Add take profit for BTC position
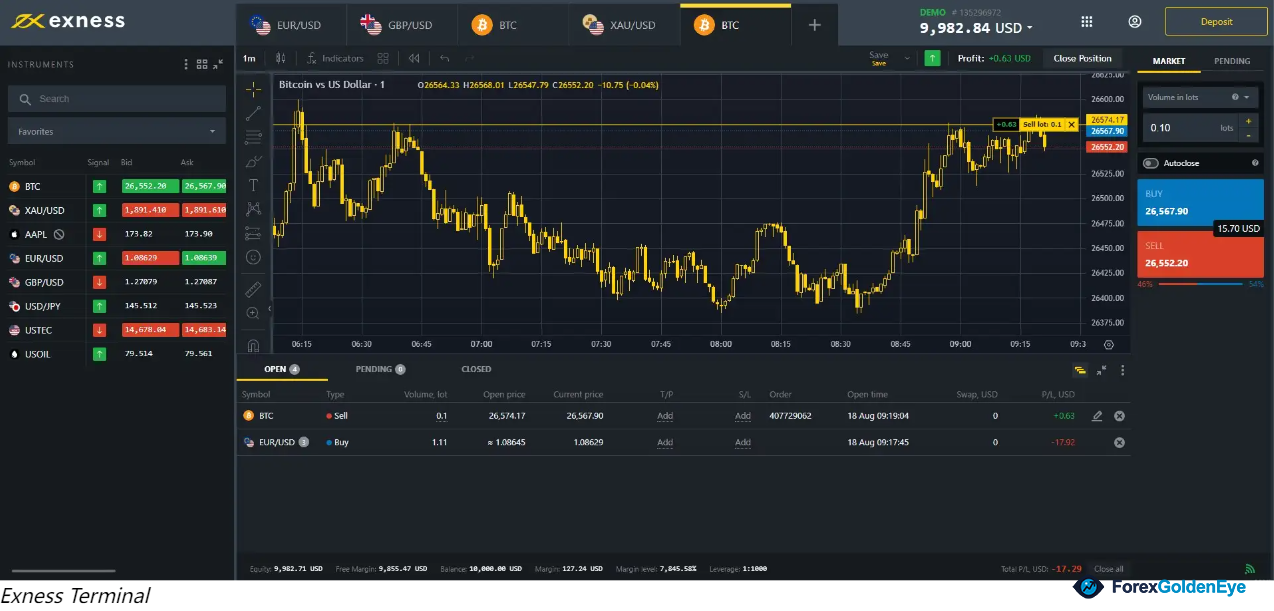The width and height of the screenshot is (1274, 611). 665,416
